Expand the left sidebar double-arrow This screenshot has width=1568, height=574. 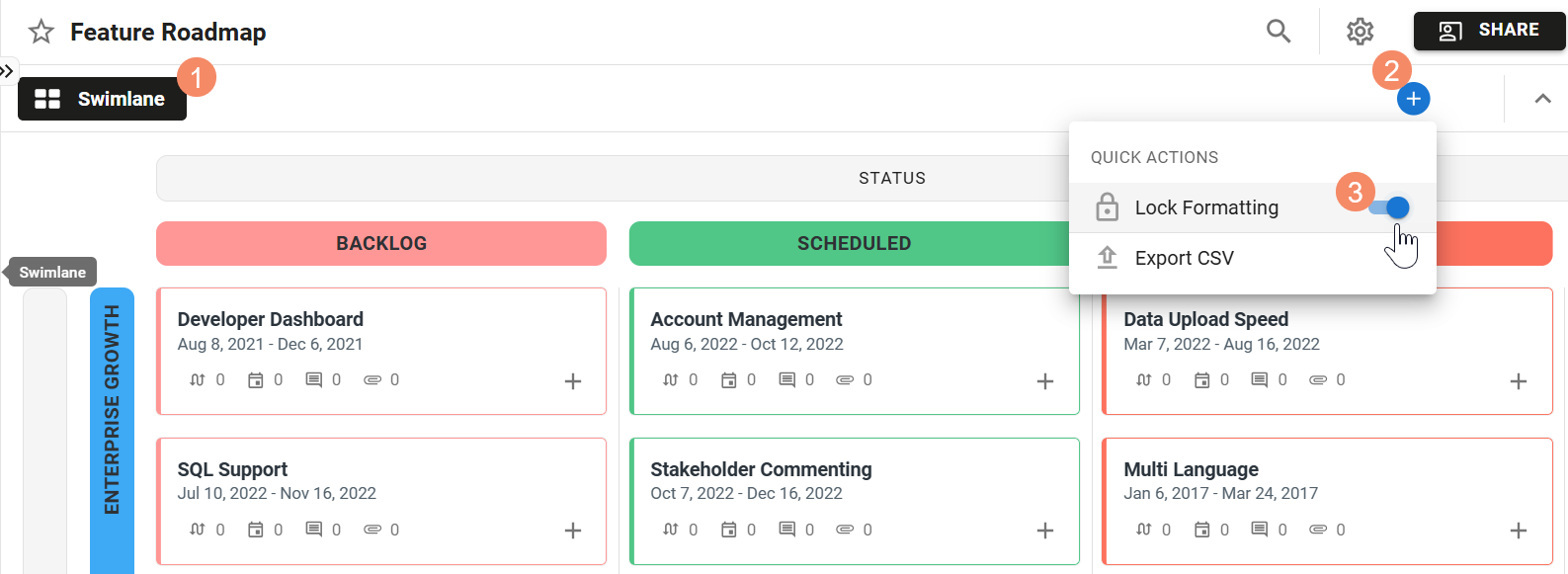tap(8, 71)
